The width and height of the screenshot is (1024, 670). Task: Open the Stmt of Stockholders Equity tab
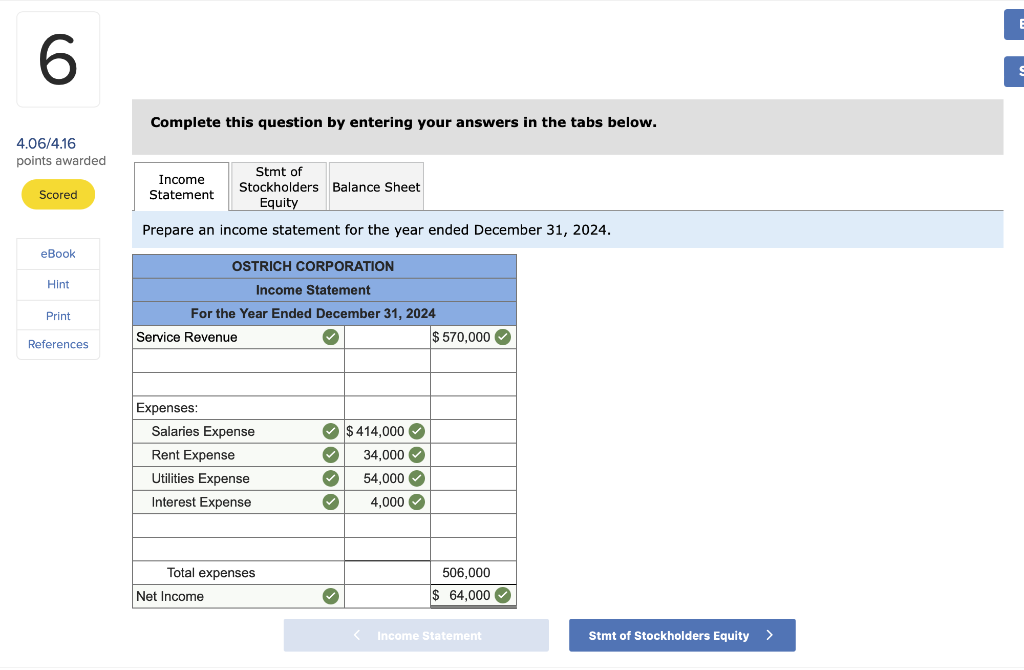pyautogui.click(x=278, y=186)
